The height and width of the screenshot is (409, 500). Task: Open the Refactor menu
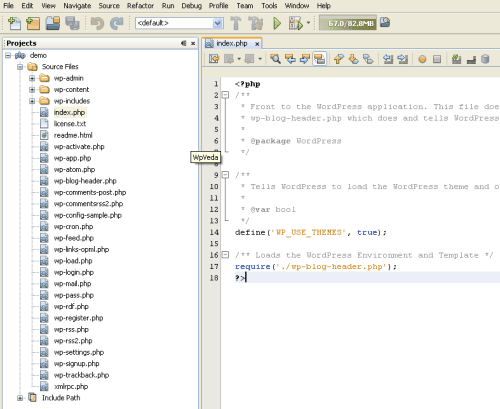[x=140, y=6]
